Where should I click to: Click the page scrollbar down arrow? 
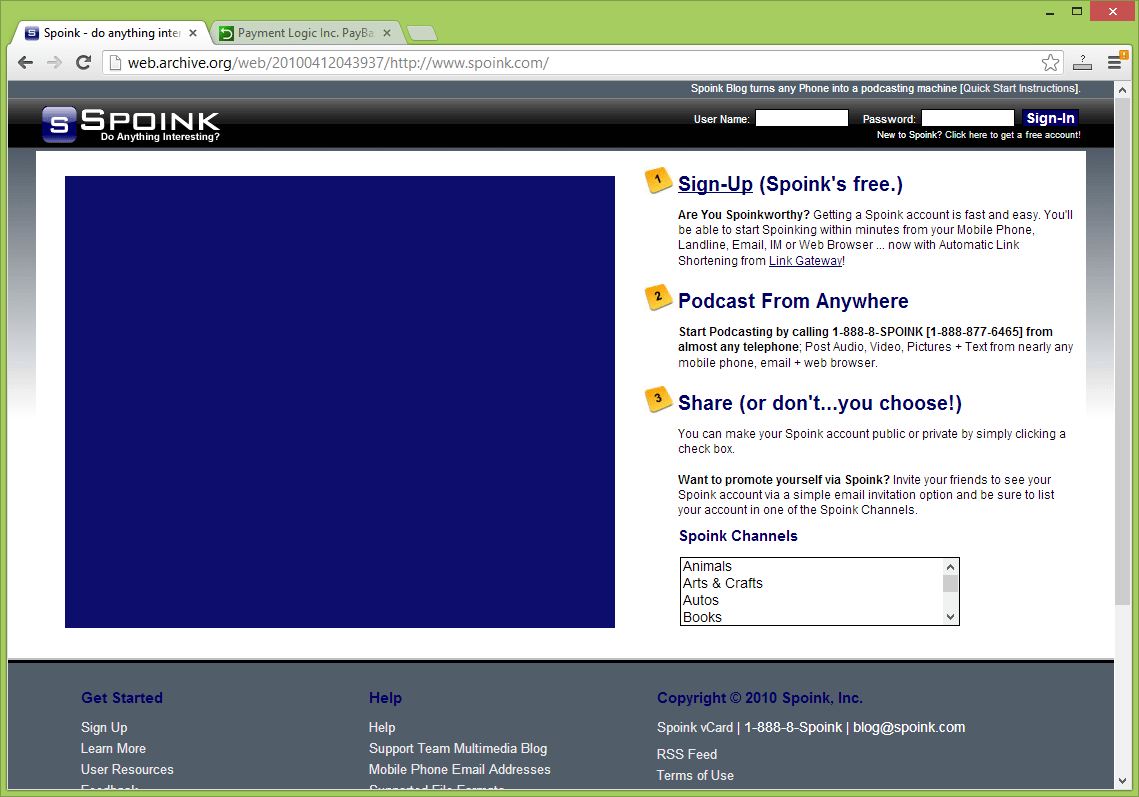[x=1122, y=781]
